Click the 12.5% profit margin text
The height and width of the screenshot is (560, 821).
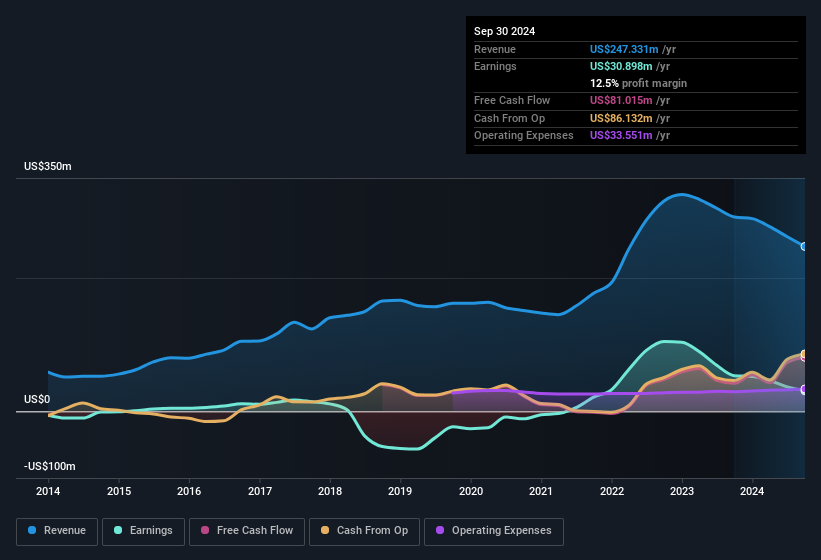pos(638,83)
